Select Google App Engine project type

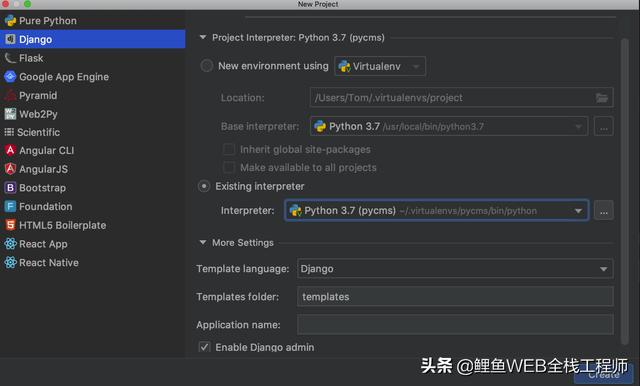[x=93, y=77]
